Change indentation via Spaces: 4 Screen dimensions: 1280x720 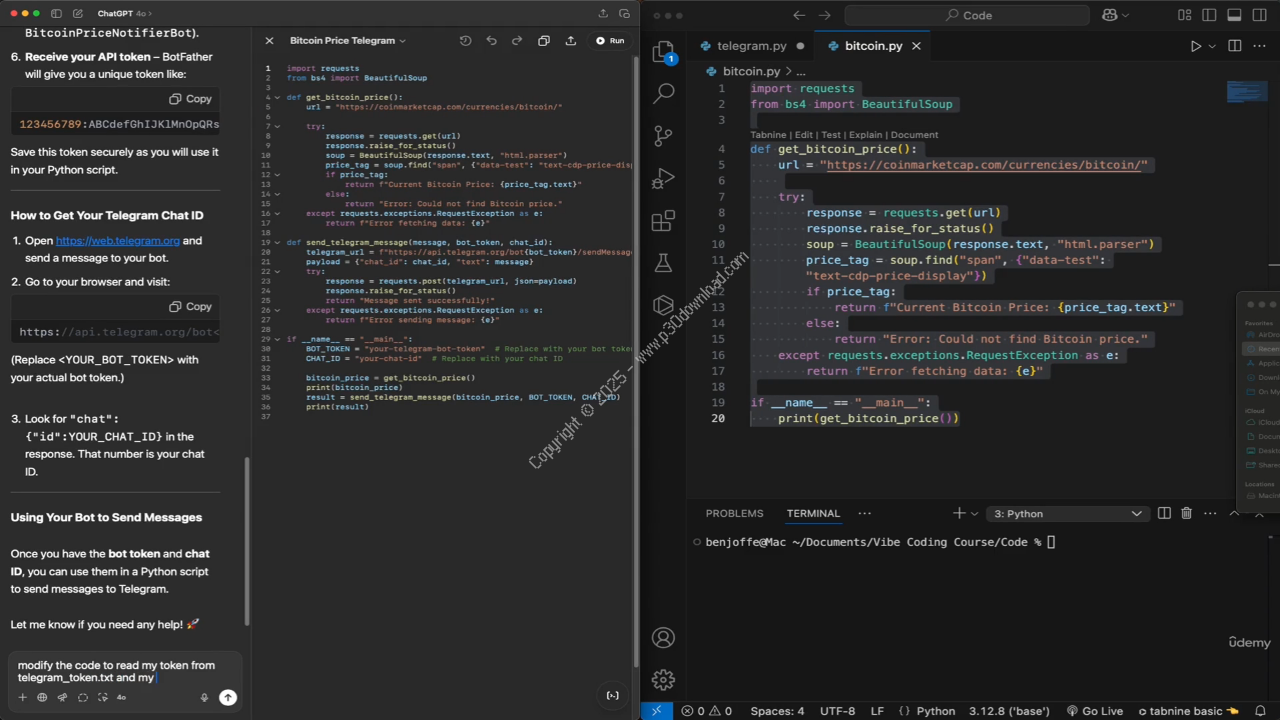click(777, 711)
